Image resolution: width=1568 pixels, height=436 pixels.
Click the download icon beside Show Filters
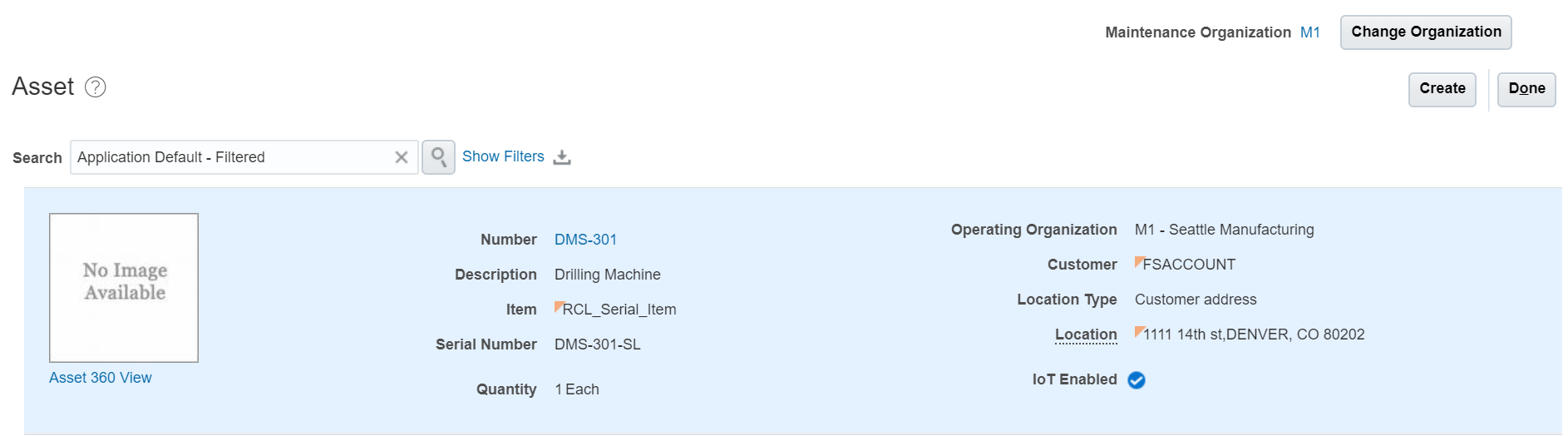tap(562, 157)
